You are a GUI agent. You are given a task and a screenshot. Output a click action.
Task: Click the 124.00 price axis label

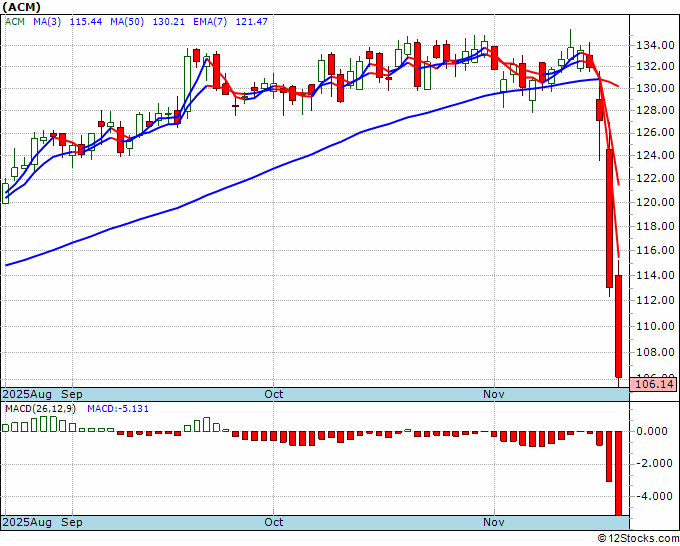point(655,155)
